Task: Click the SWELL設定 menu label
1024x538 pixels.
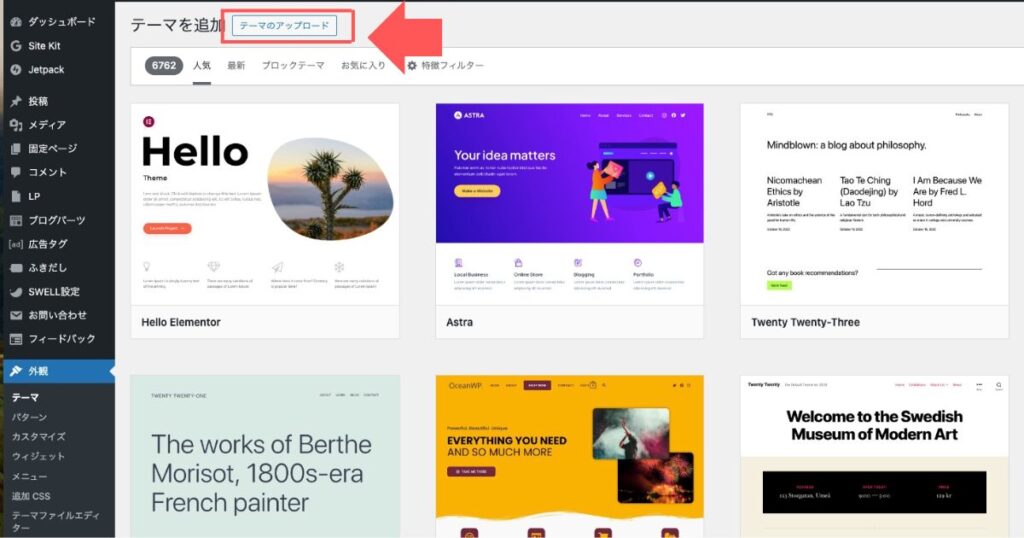Action: point(54,292)
